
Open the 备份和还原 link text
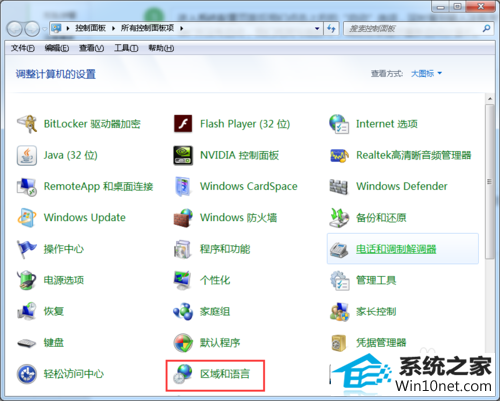381,218
